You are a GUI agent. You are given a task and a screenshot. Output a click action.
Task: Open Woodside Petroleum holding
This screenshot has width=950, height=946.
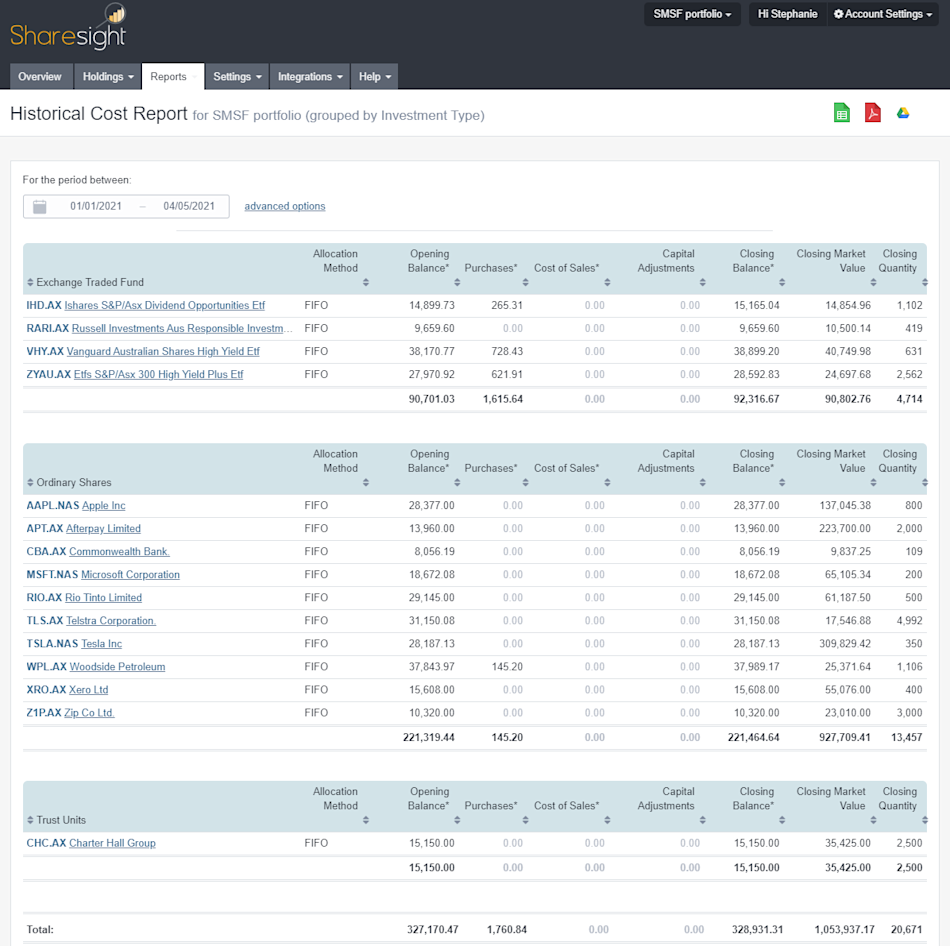pyautogui.click(x=117, y=667)
